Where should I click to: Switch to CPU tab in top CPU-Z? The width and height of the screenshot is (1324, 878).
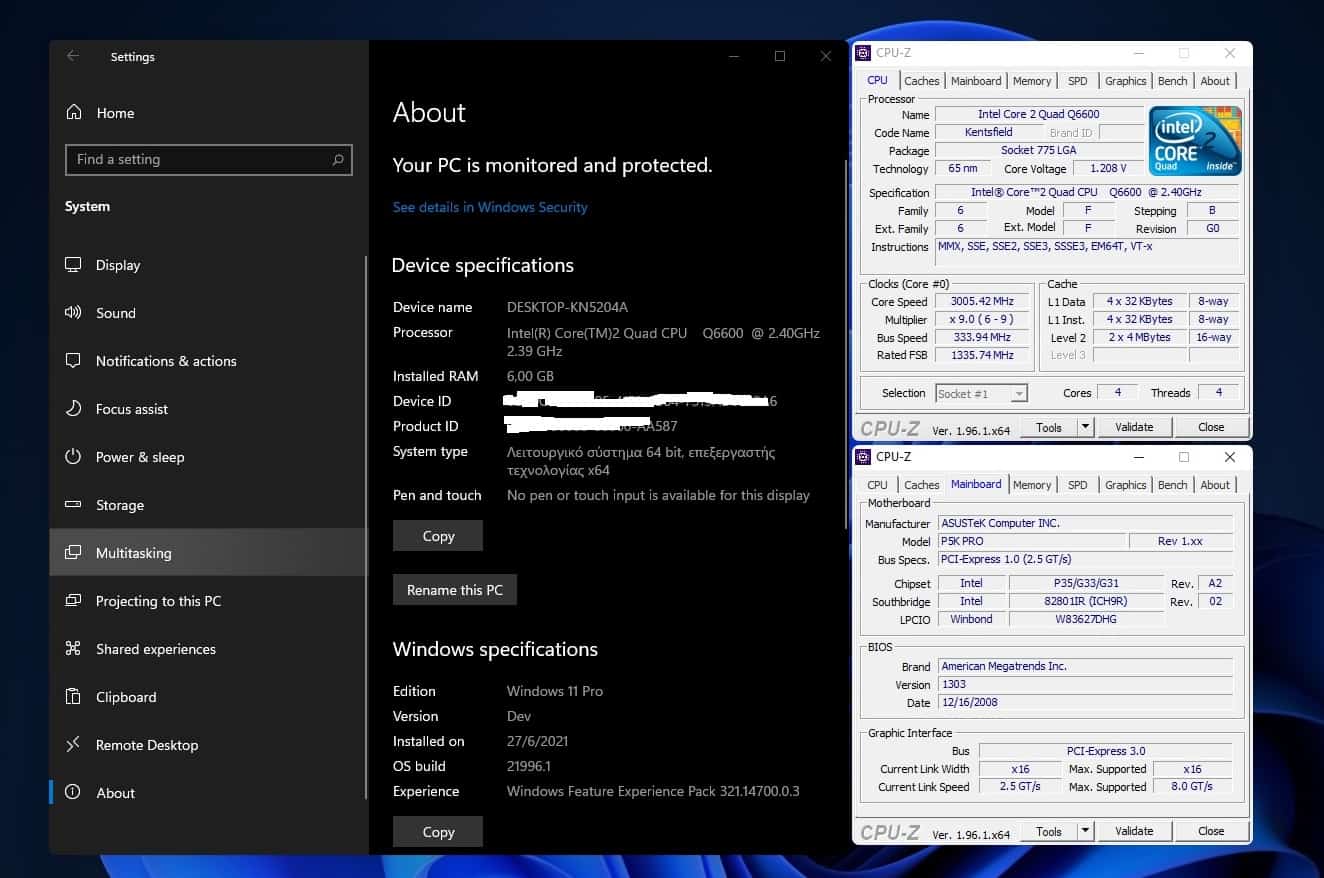click(x=877, y=80)
